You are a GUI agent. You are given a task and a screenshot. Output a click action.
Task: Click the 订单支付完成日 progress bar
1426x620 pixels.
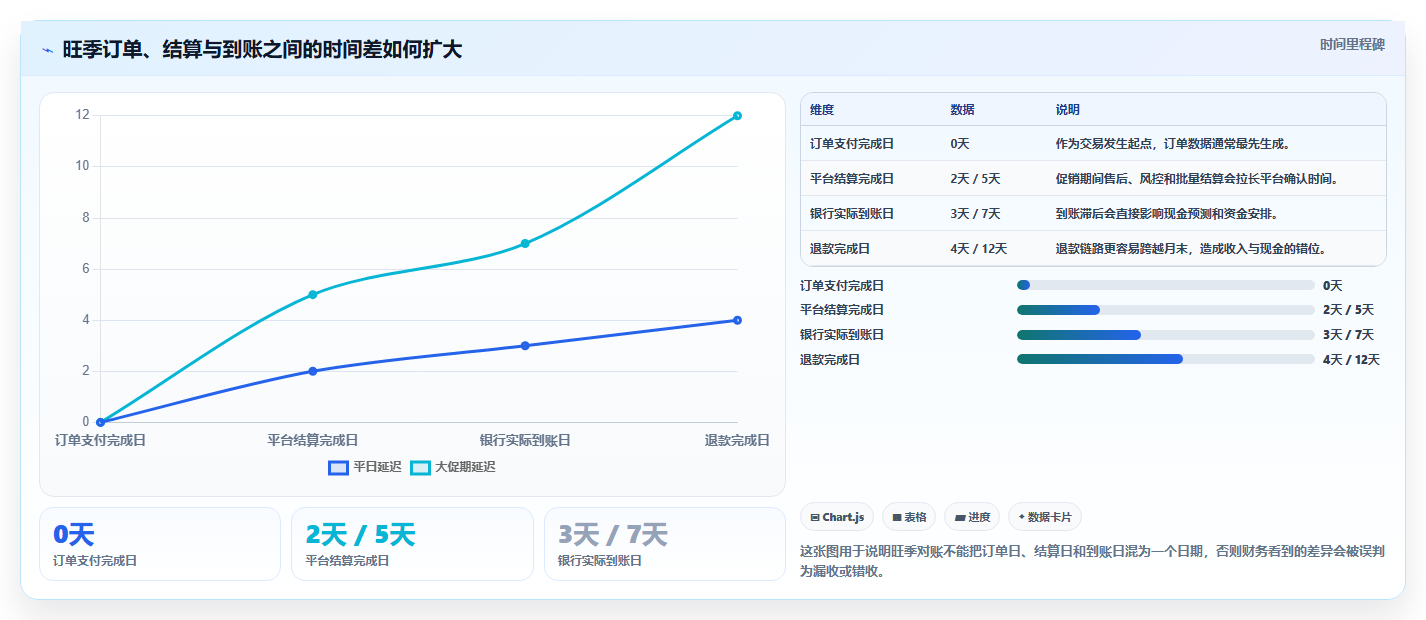(1165, 285)
